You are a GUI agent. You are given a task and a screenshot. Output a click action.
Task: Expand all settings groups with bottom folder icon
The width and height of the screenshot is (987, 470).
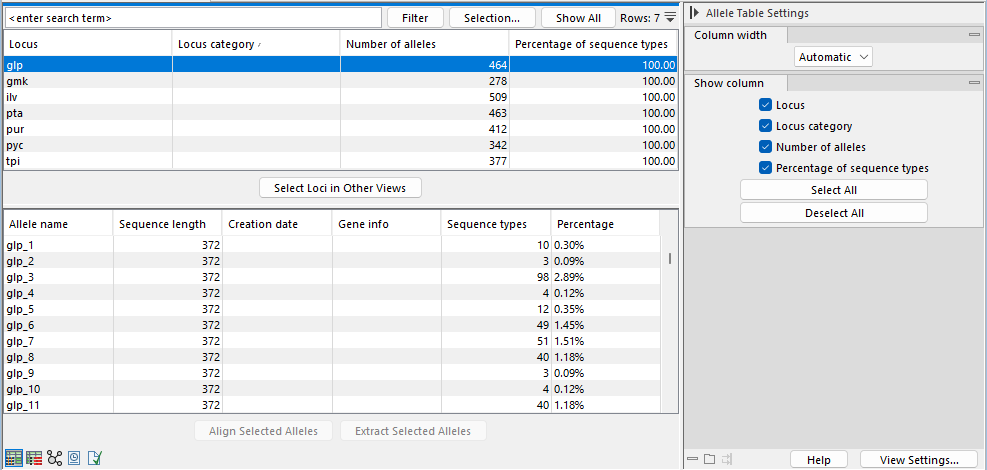point(709,459)
